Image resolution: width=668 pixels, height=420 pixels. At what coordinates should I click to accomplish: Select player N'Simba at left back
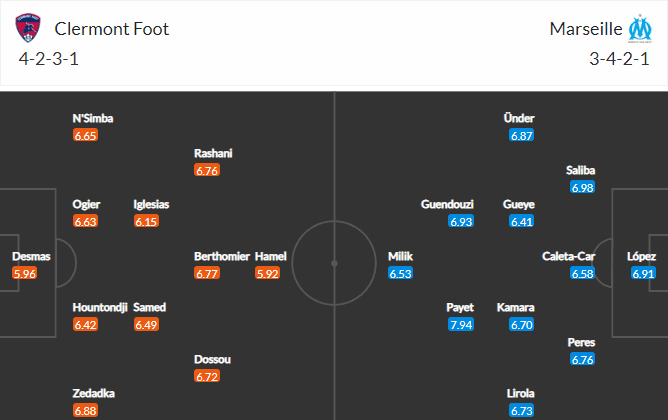tap(93, 118)
